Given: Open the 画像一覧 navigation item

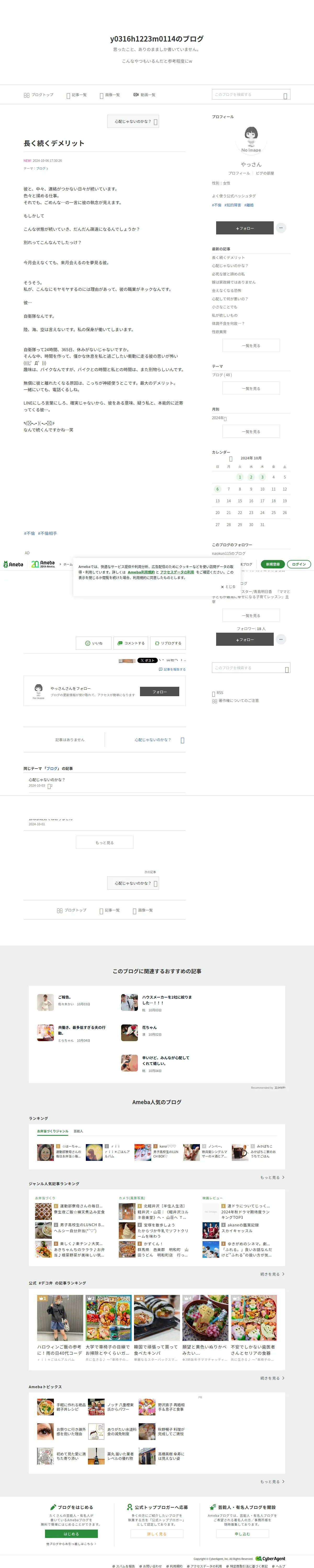Looking at the screenshot, I should (x=110, y=95).
